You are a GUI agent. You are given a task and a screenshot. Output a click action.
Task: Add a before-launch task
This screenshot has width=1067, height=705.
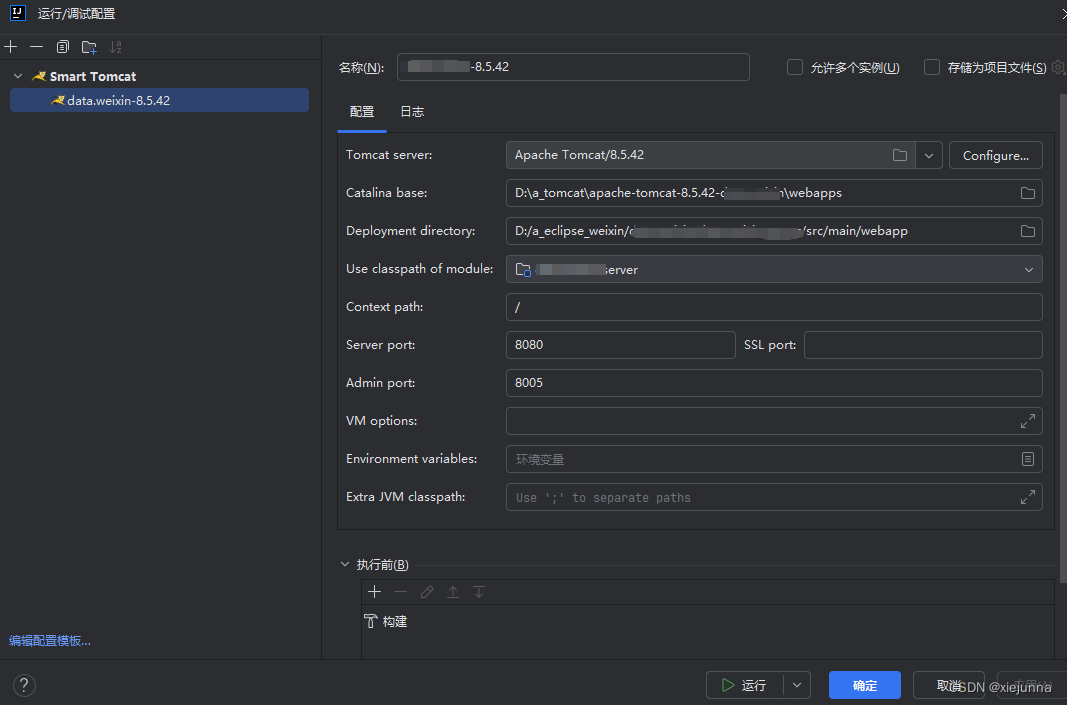(374, 591)
